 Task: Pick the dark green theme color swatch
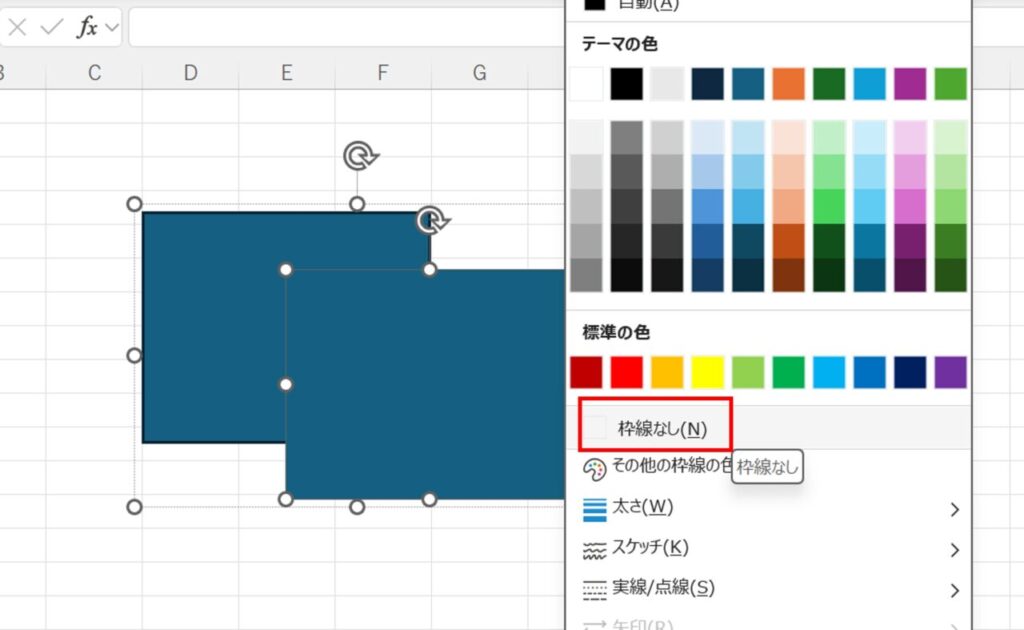829,84
